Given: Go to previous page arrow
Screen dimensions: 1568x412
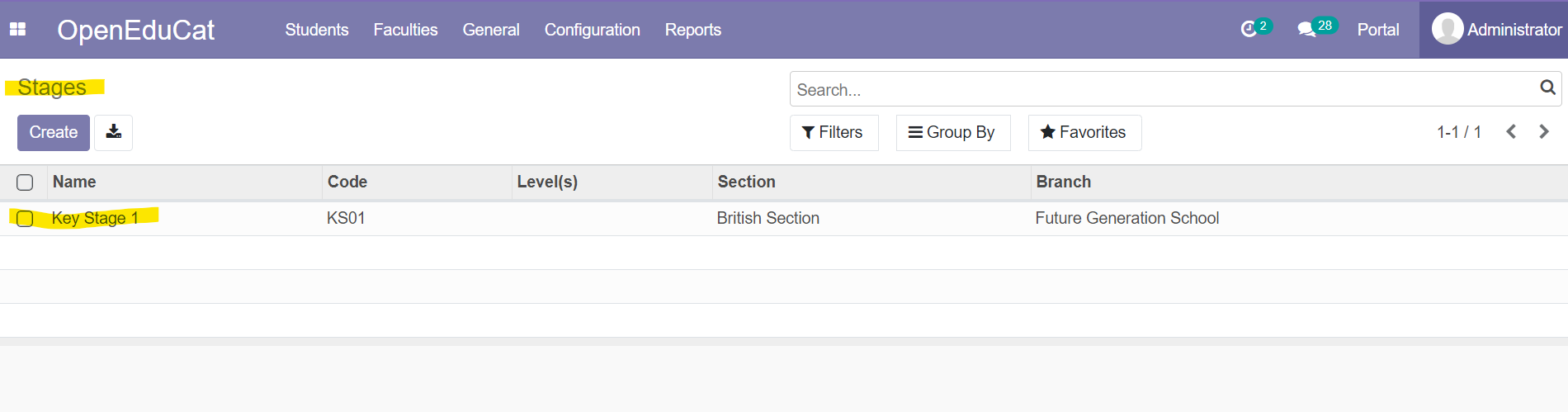Looking at the screenshot, I should [x=1511, y=132].
